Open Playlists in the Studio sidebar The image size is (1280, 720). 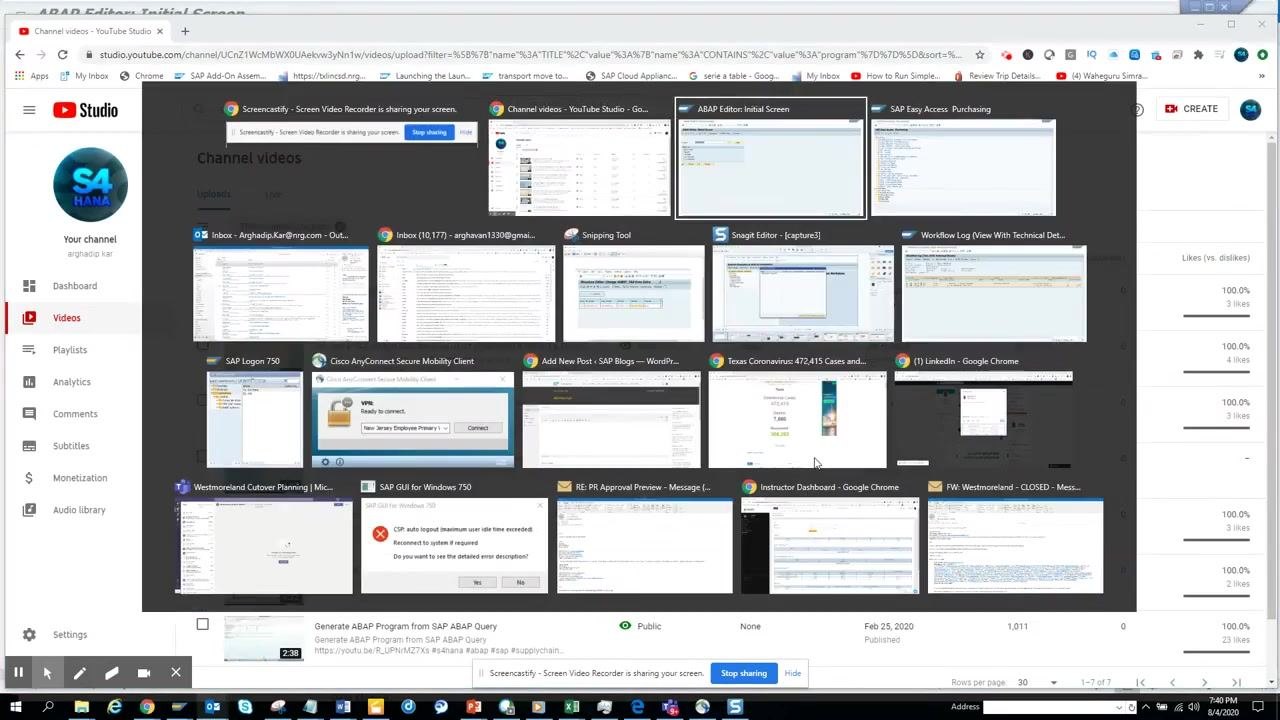pyautogui.click(x=70, y=350)
